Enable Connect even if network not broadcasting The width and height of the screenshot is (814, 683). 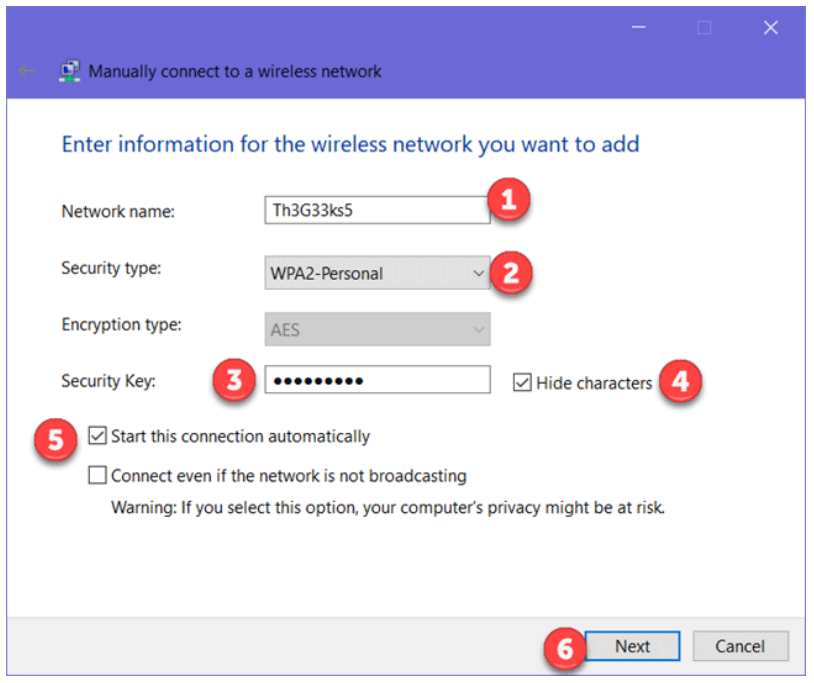pos(97,475)
